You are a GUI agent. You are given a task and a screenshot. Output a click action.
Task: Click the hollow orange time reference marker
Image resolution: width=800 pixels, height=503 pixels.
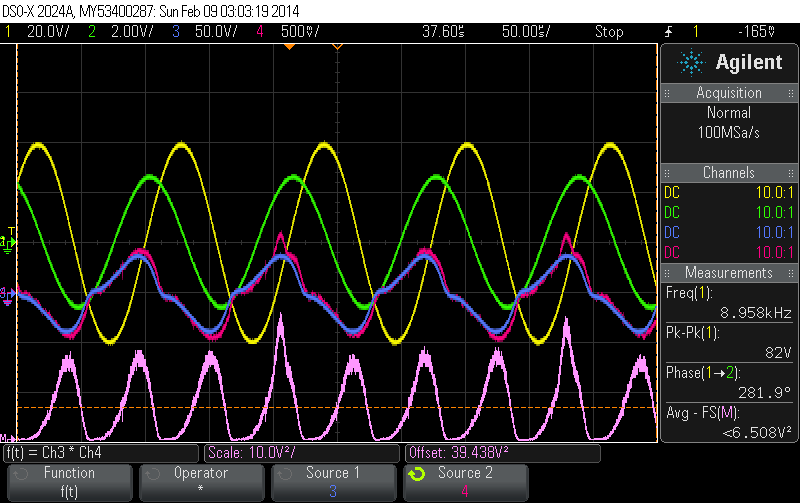[337, 47]
